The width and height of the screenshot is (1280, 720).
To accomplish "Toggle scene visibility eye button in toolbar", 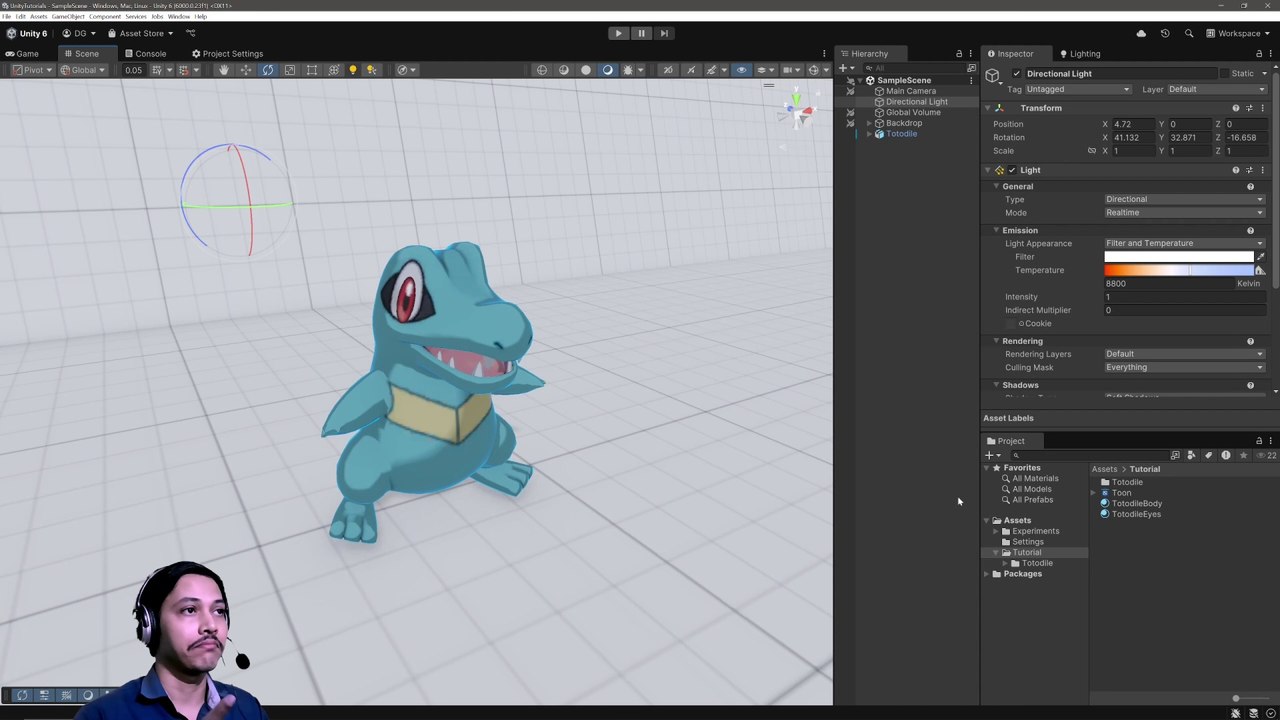I will tap(741, 70).
